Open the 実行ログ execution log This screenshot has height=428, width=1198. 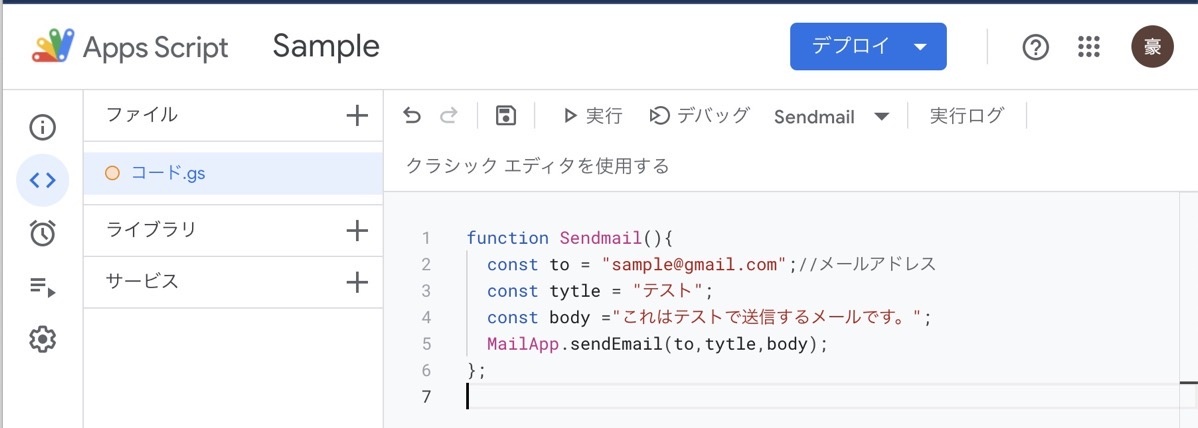tap(966, 116)
